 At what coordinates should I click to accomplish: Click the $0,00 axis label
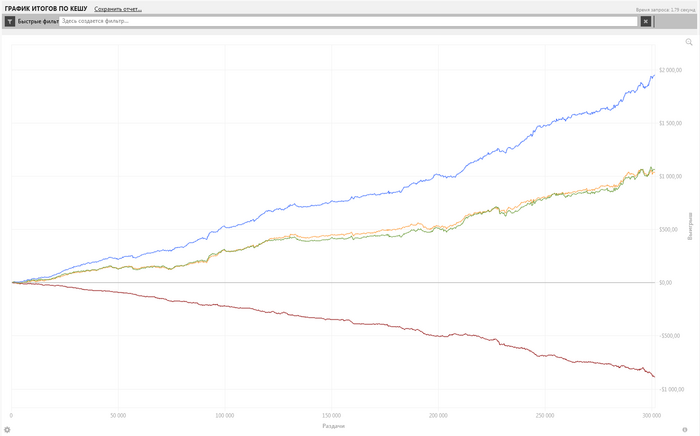click(665, 282)
